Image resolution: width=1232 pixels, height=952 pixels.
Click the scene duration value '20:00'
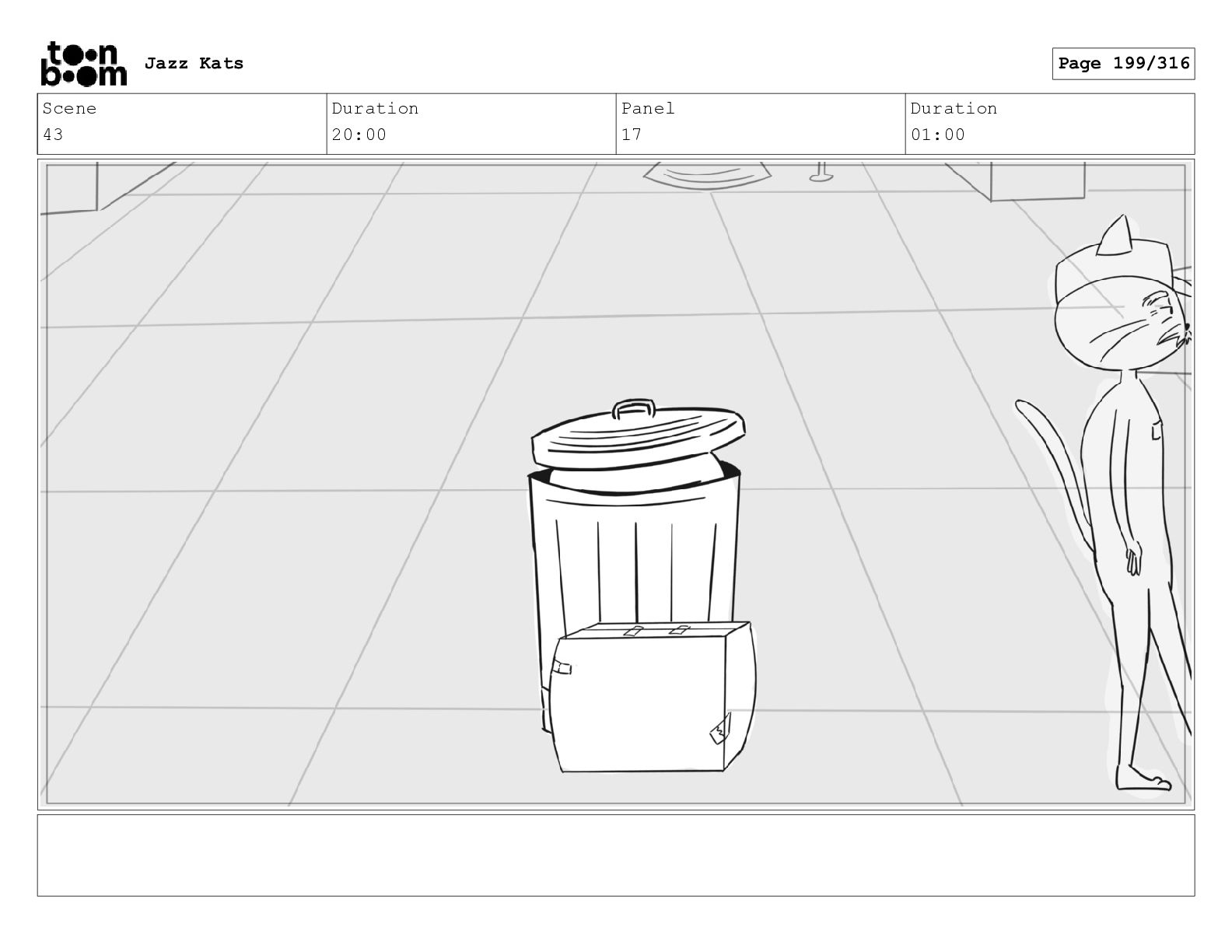(359, 135)
